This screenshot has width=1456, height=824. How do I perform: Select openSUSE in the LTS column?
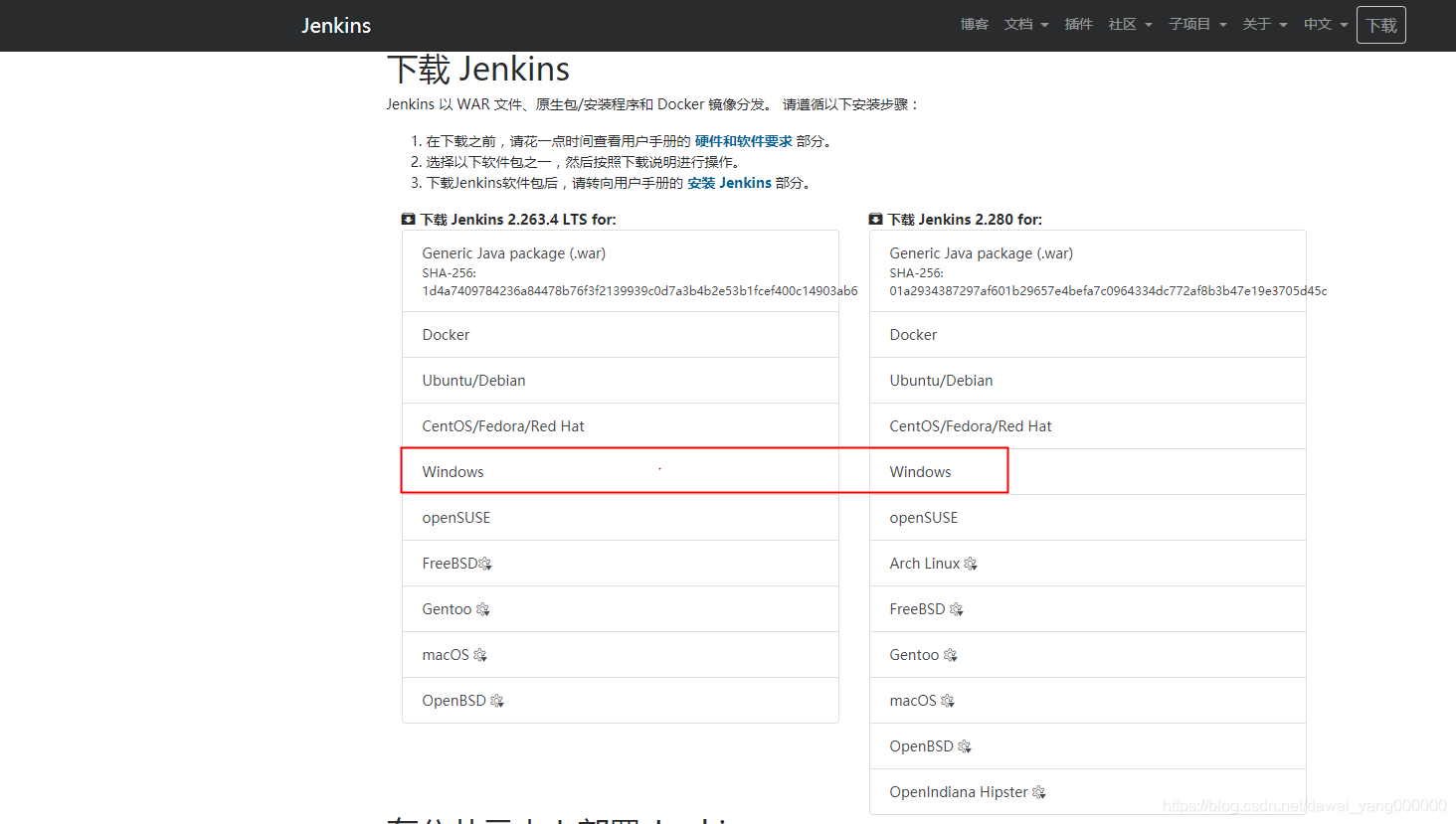tap(621, 518)
